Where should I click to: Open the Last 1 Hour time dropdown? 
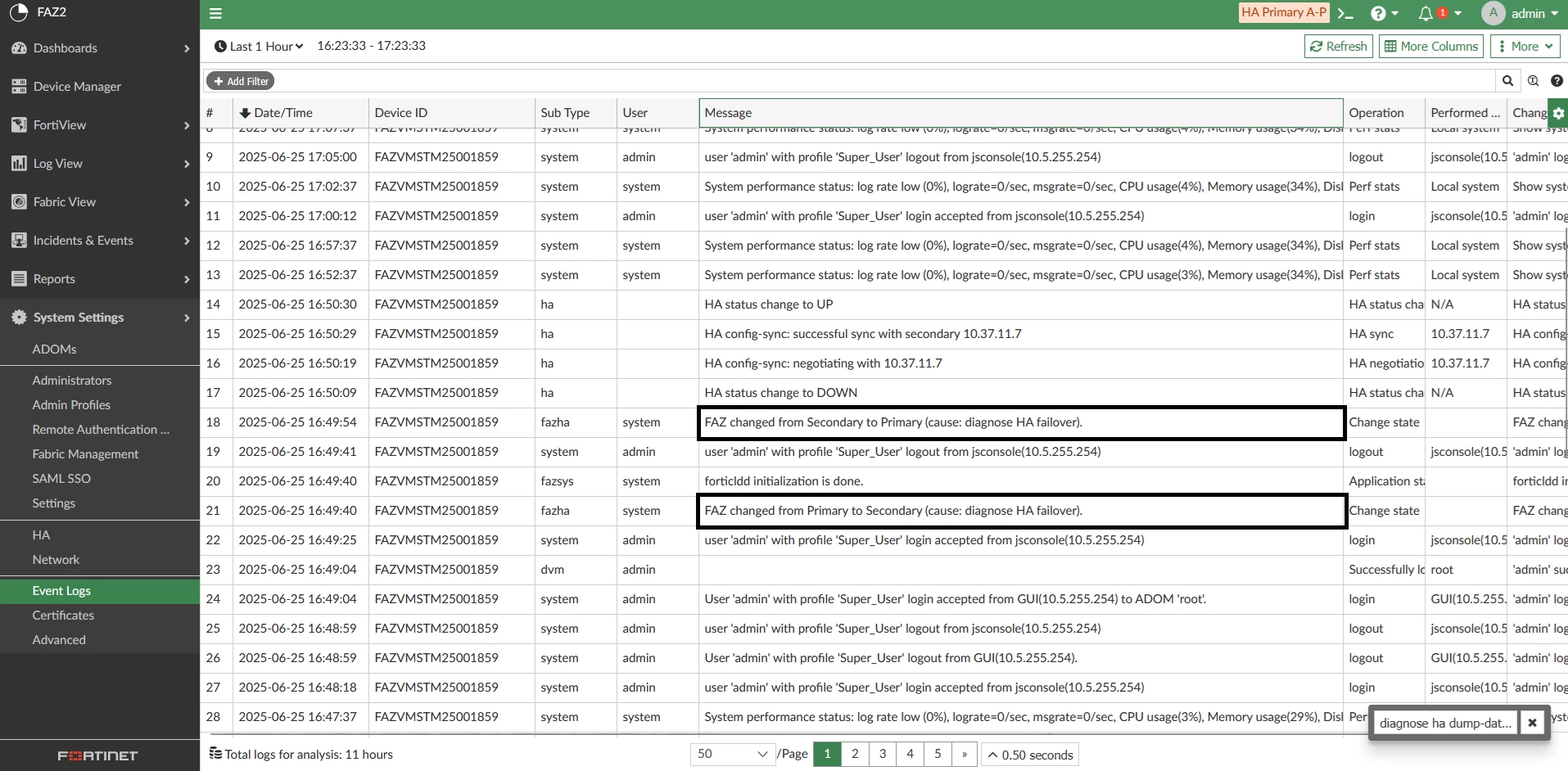(x=259, y=47)
